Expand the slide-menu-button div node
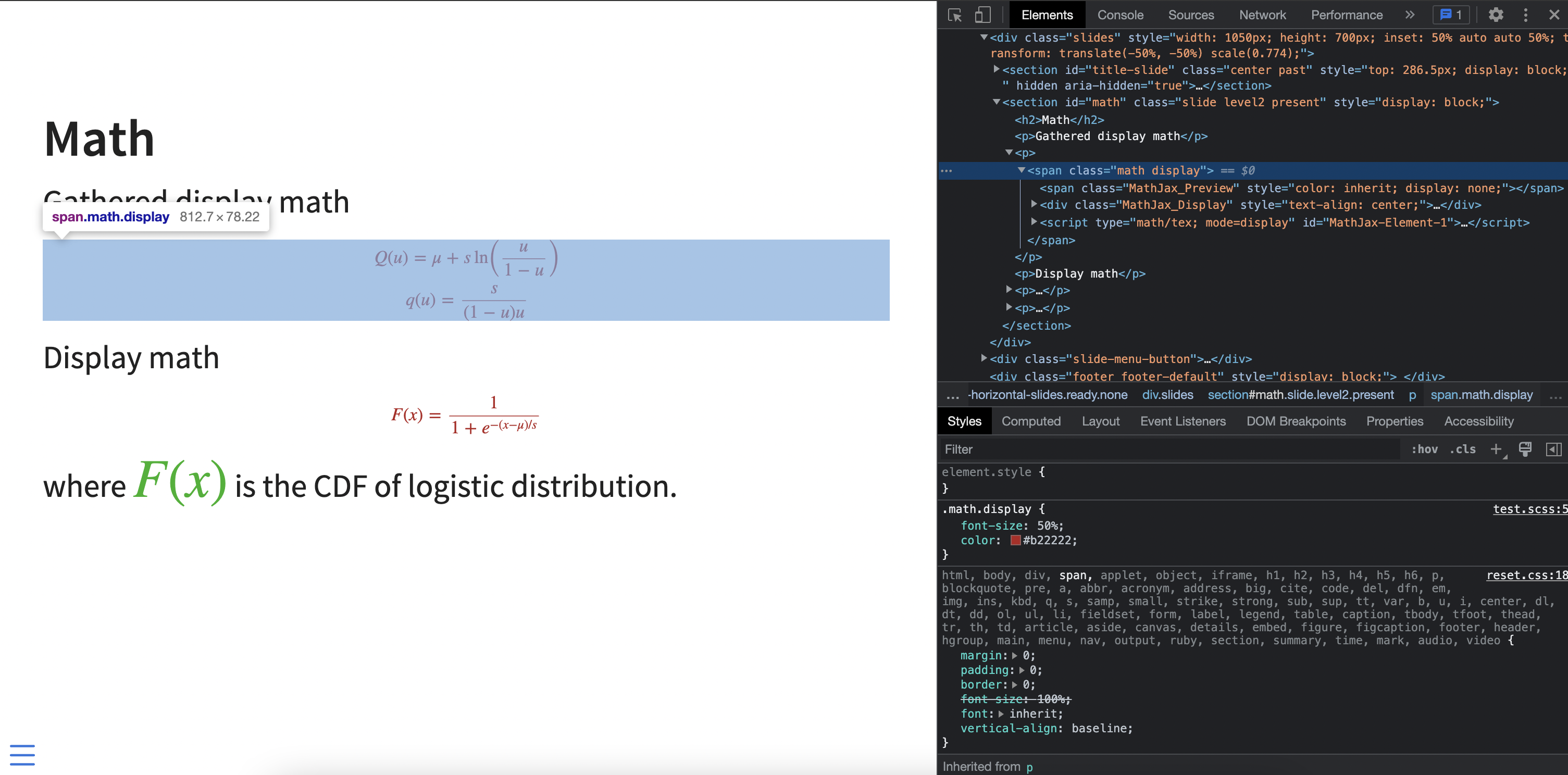The height and width of the screenshot is (775, 1568). [984, 358]
